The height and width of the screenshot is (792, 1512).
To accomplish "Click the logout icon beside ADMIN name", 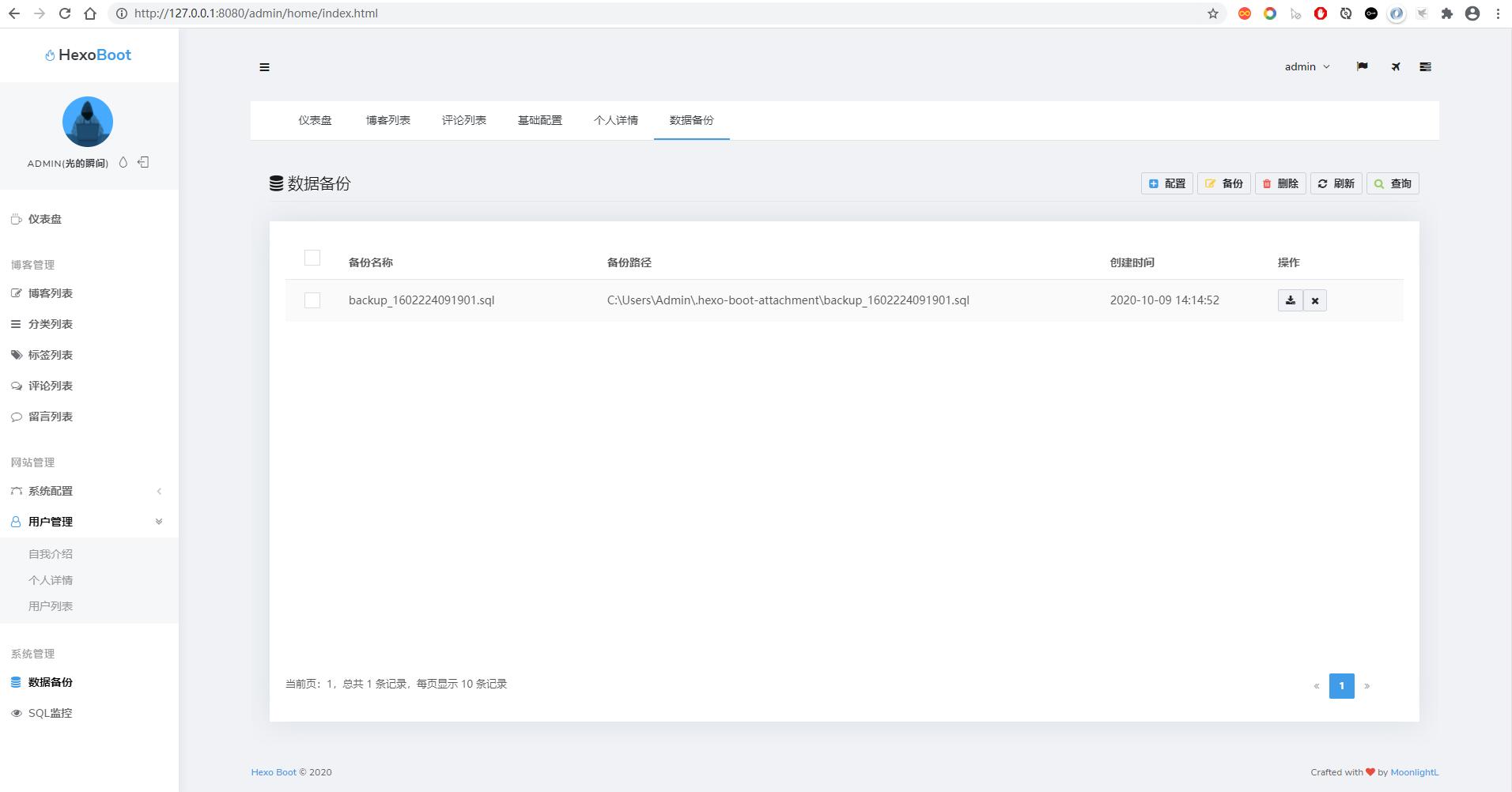I will point(143,162).
